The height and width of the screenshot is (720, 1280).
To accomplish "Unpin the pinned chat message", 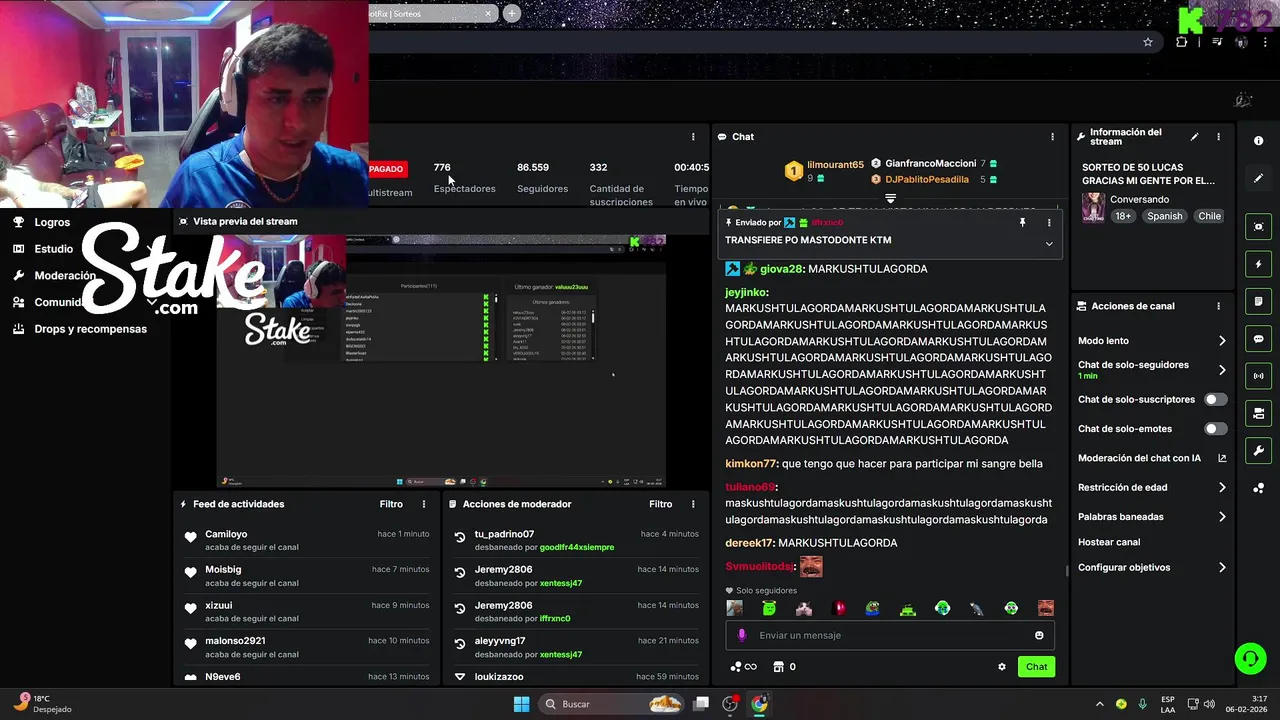I will pos(1022,223).
